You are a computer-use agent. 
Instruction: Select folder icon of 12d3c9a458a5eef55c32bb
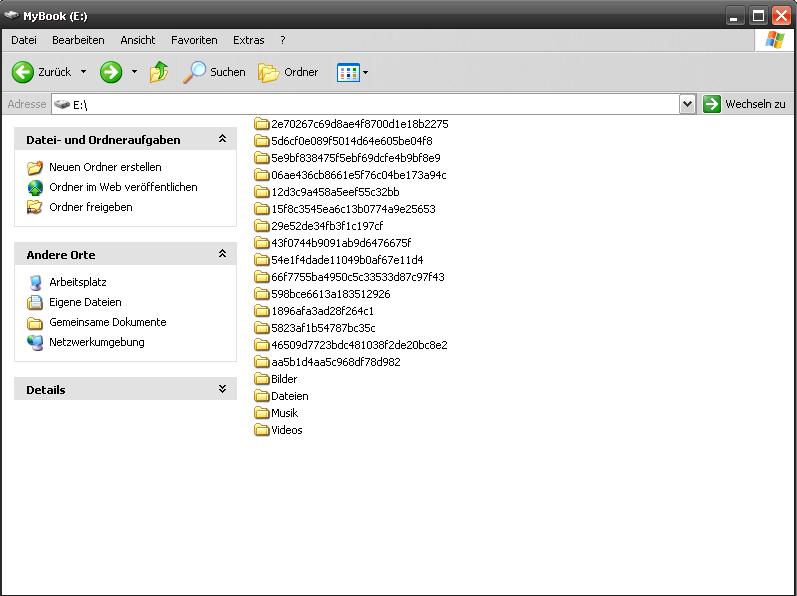pyautogui.click(x=261, y=192)
